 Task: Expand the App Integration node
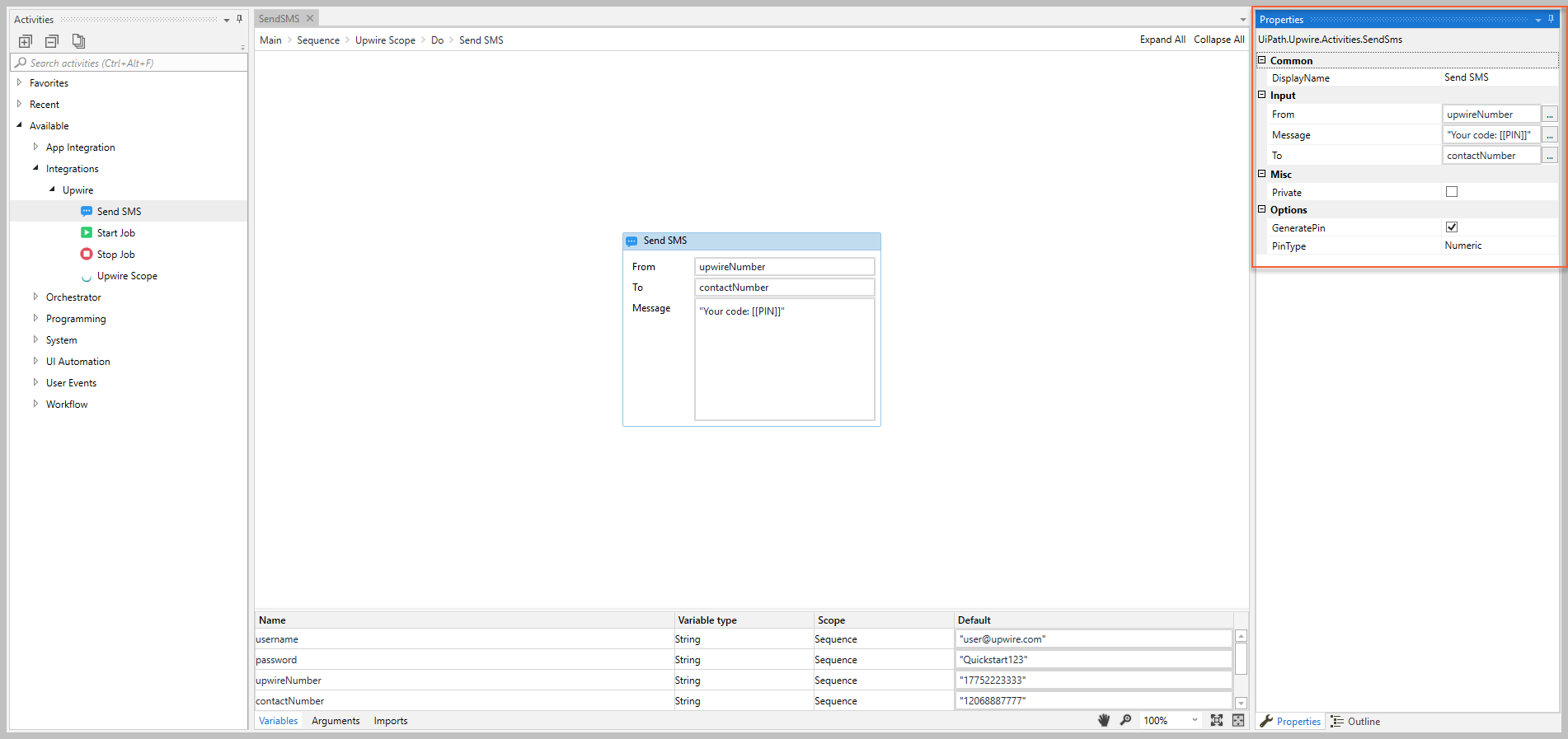click(x=35, y=147)
